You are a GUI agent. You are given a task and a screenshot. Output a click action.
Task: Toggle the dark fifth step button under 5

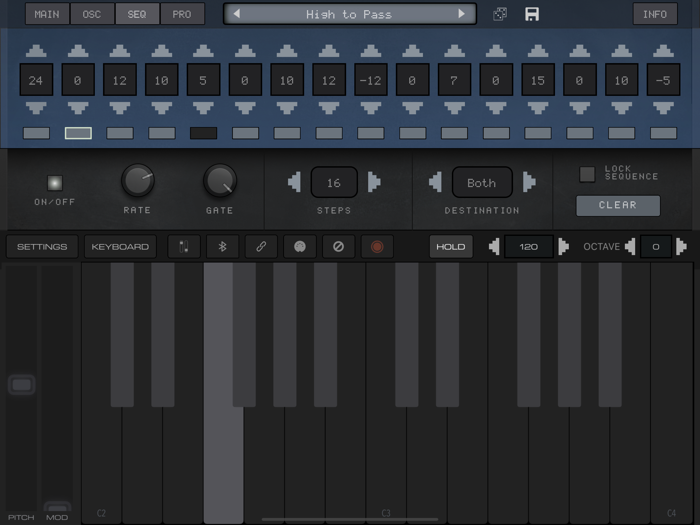203,133
